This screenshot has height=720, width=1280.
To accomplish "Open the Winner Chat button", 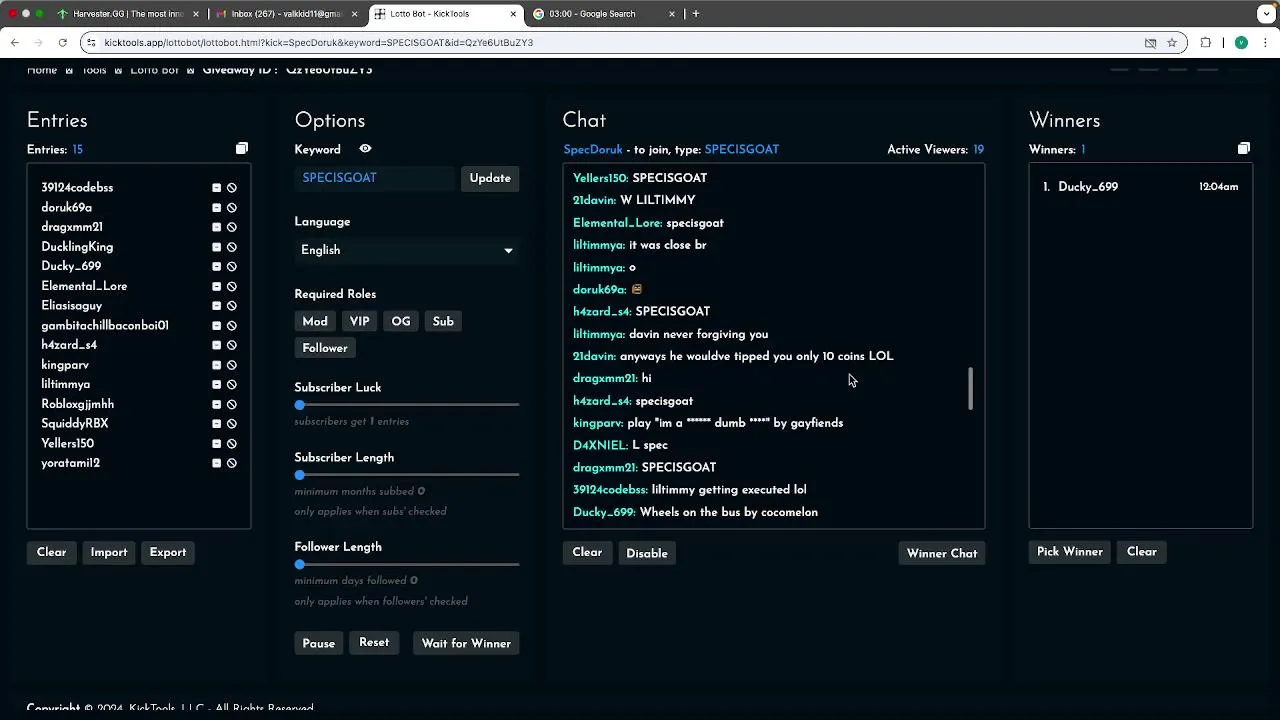I will pyautogui.click(x=942, y=553).
